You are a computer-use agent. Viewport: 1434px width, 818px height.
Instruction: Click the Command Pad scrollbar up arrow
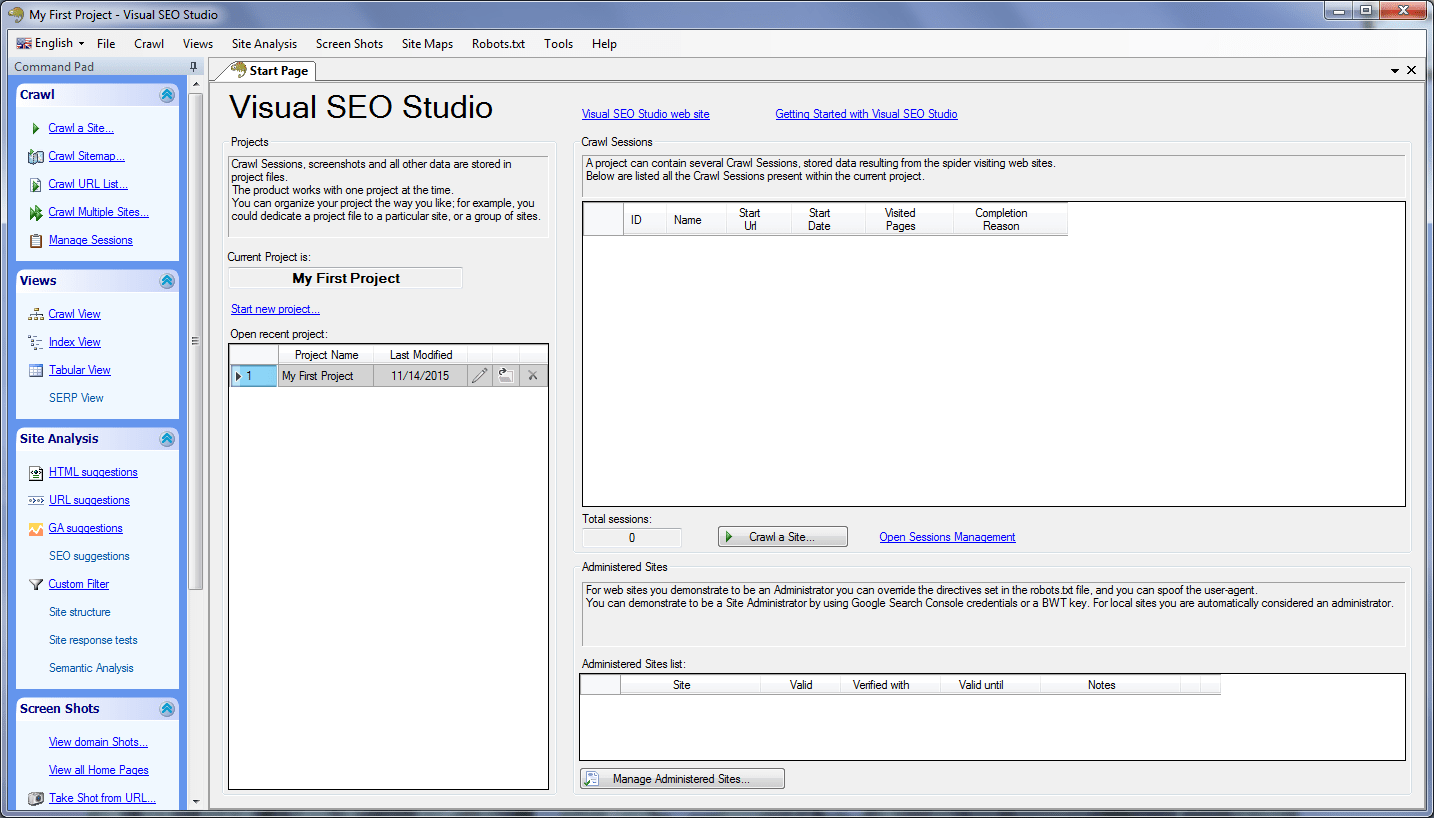tap(195, 84)
